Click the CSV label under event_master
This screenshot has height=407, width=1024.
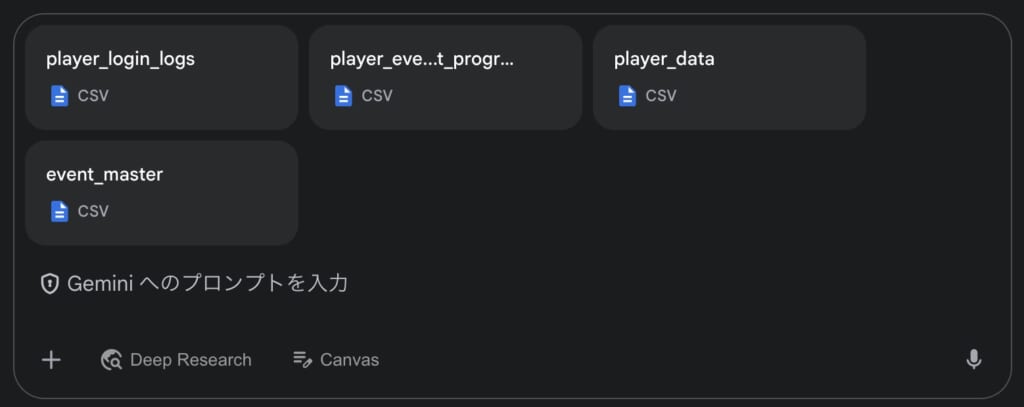93,211
